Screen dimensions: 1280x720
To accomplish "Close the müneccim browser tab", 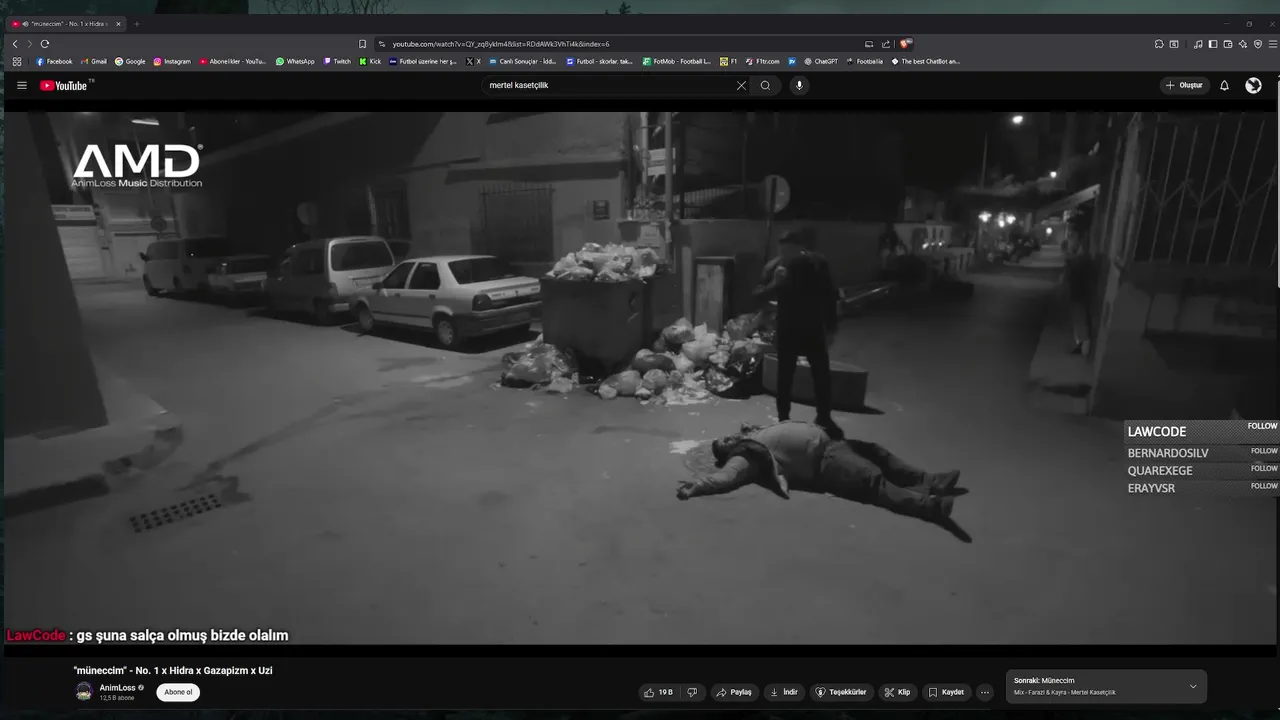I will tap(118, 24).
